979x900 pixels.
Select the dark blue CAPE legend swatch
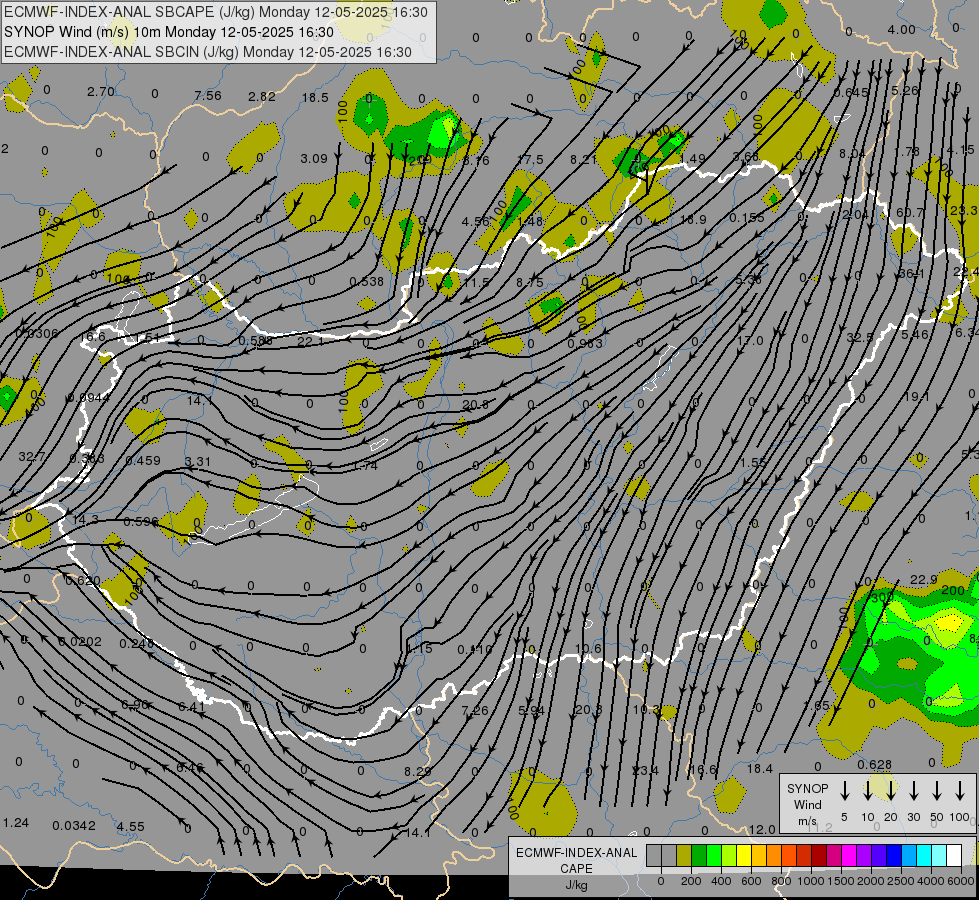pyautogui.click(x=894, y=855)
